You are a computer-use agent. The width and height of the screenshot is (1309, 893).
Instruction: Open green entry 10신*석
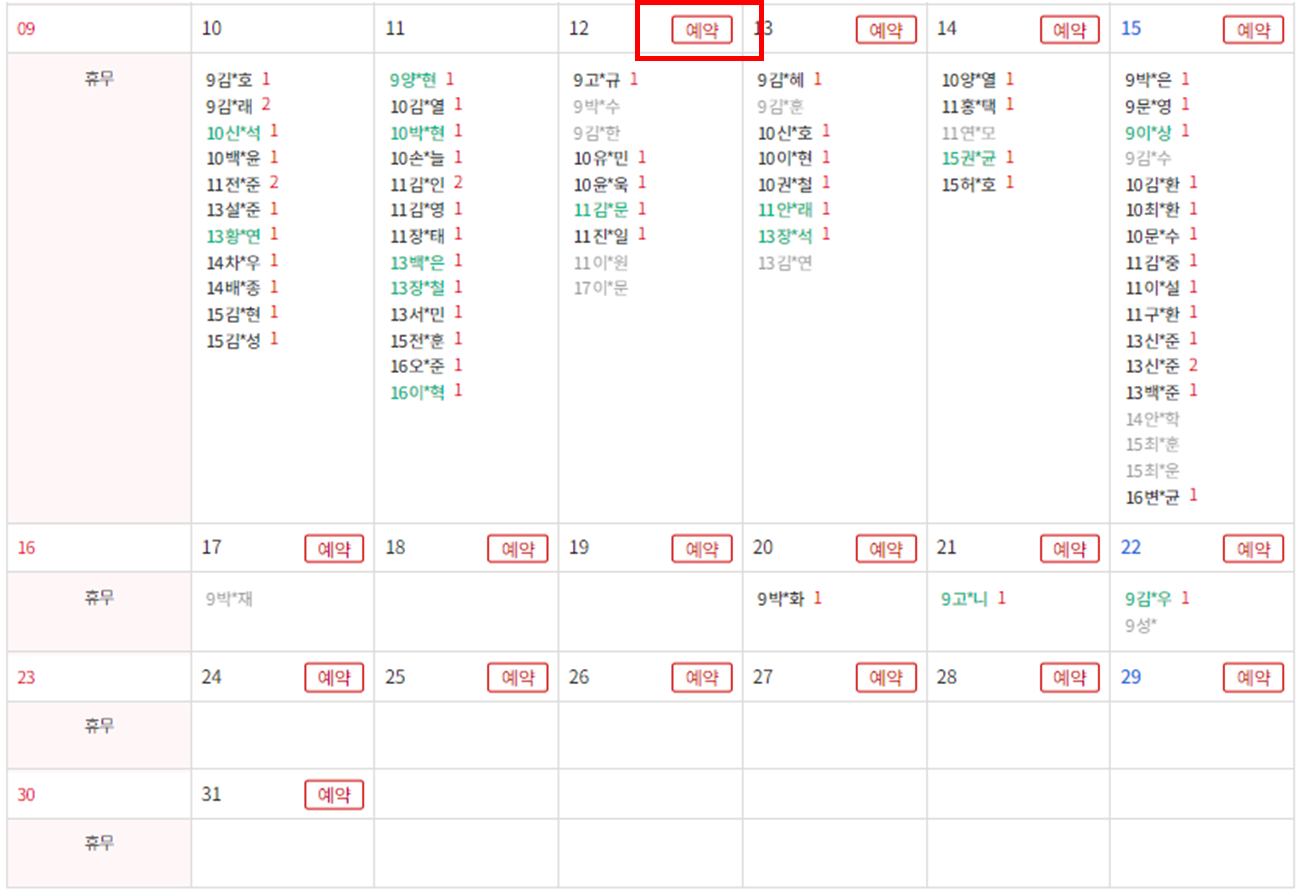[234, 132]
